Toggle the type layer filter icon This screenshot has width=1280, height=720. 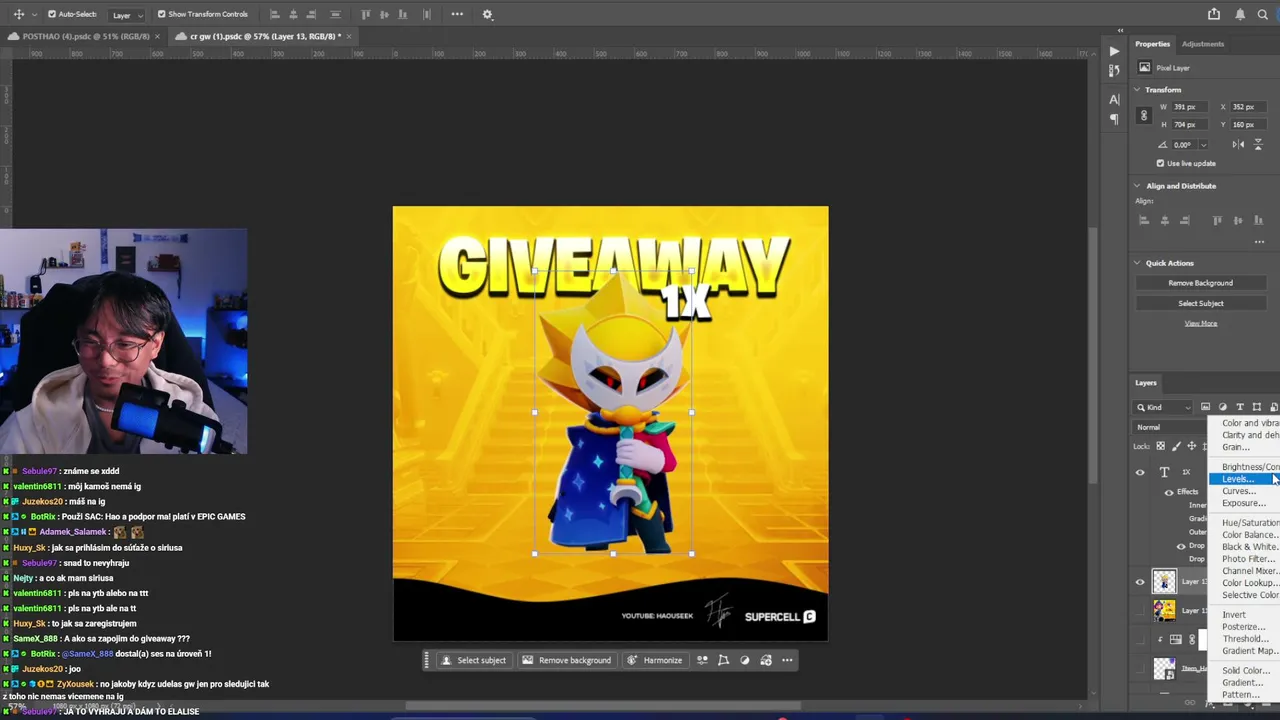[x=1239, y=407]
